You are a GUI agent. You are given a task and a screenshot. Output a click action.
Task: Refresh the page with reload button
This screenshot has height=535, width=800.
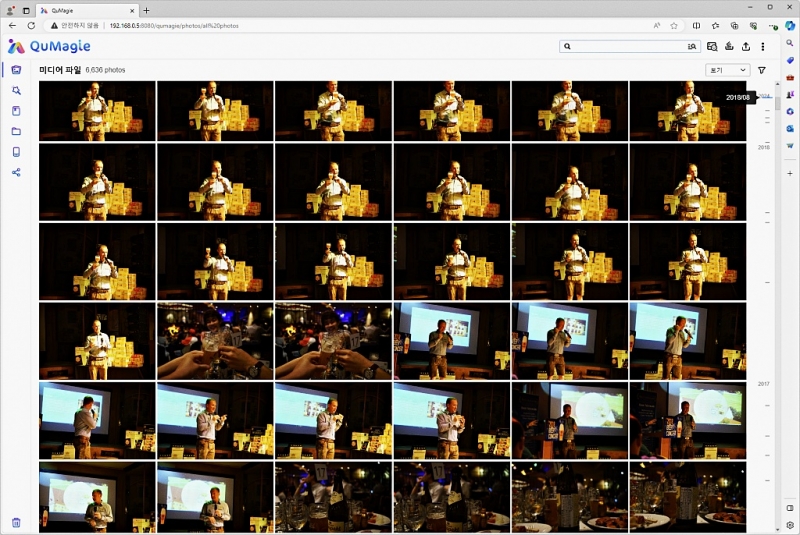coord(31,25)
